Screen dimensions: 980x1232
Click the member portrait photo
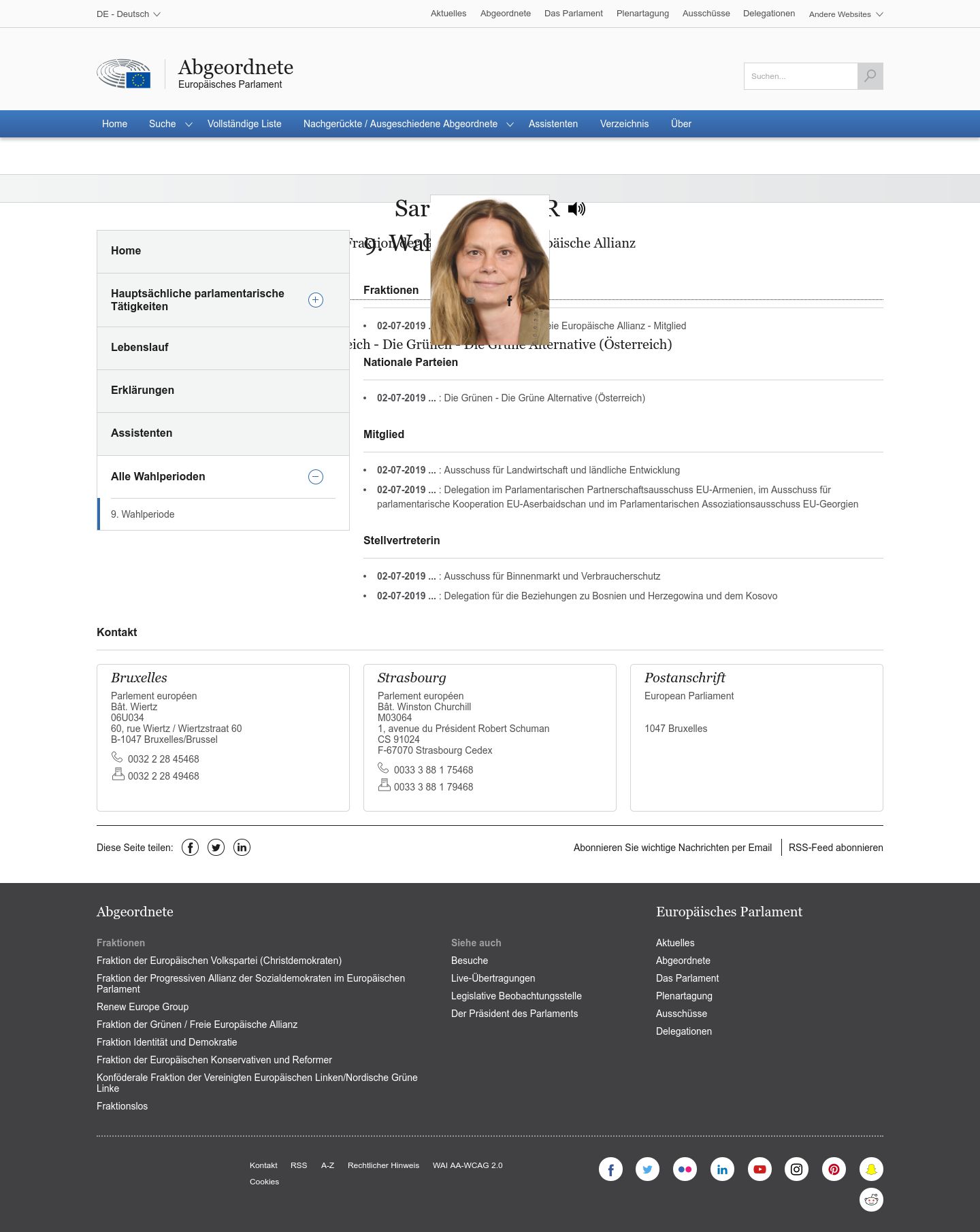(x=490, y=271)
